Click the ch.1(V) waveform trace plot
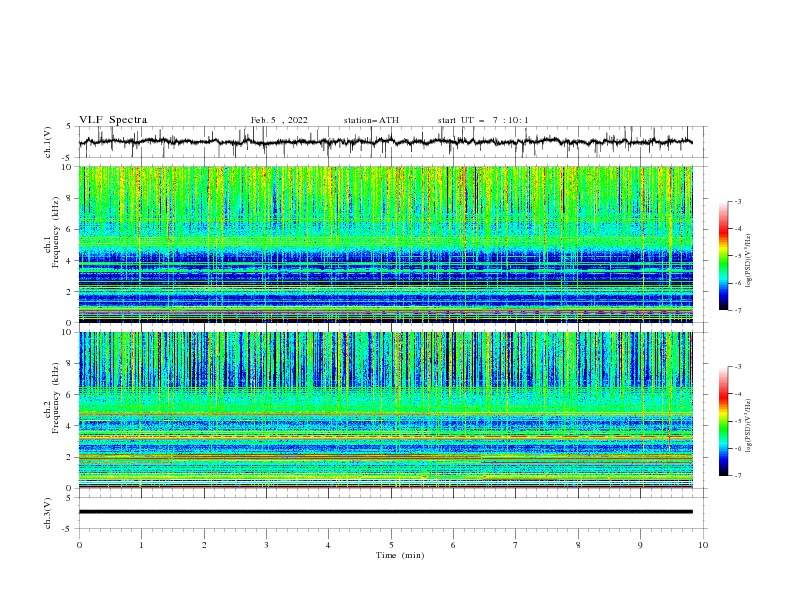Viewport: 792px width, 612px height. pos(386,142)
